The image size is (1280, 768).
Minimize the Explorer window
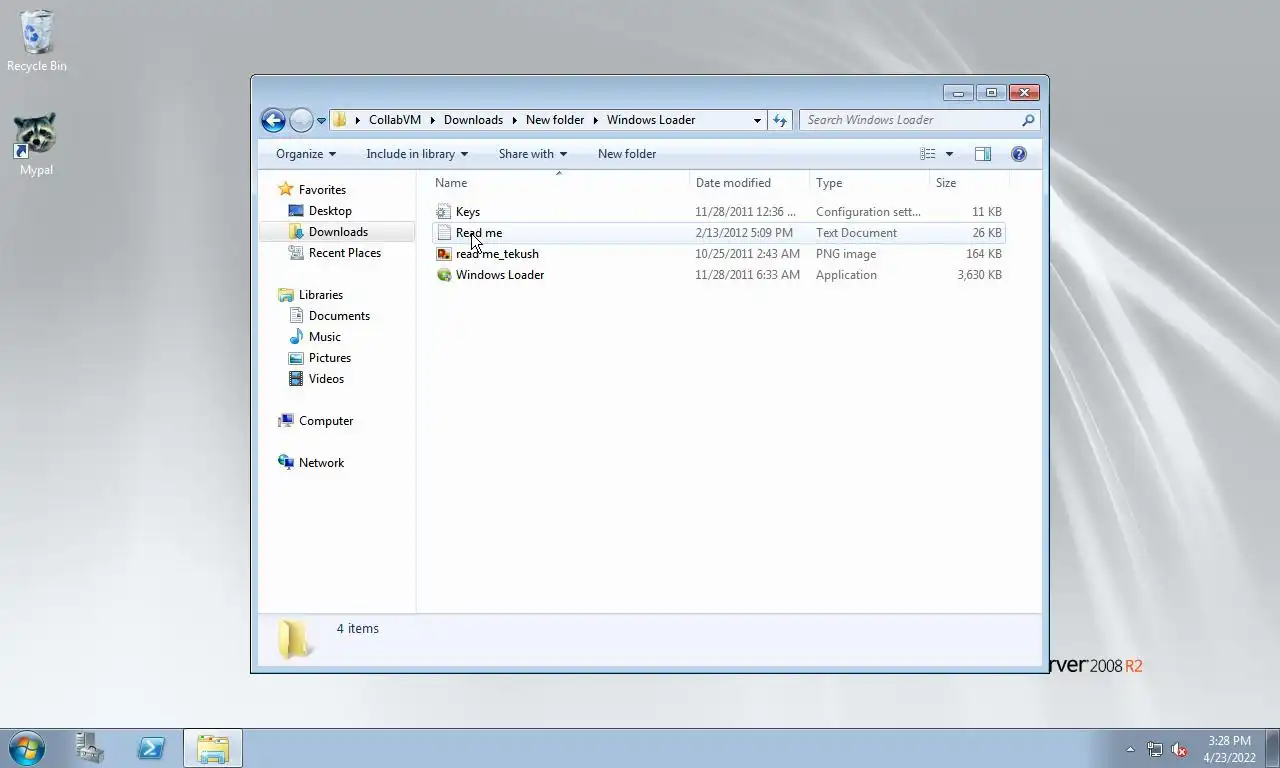coord(958,93)
